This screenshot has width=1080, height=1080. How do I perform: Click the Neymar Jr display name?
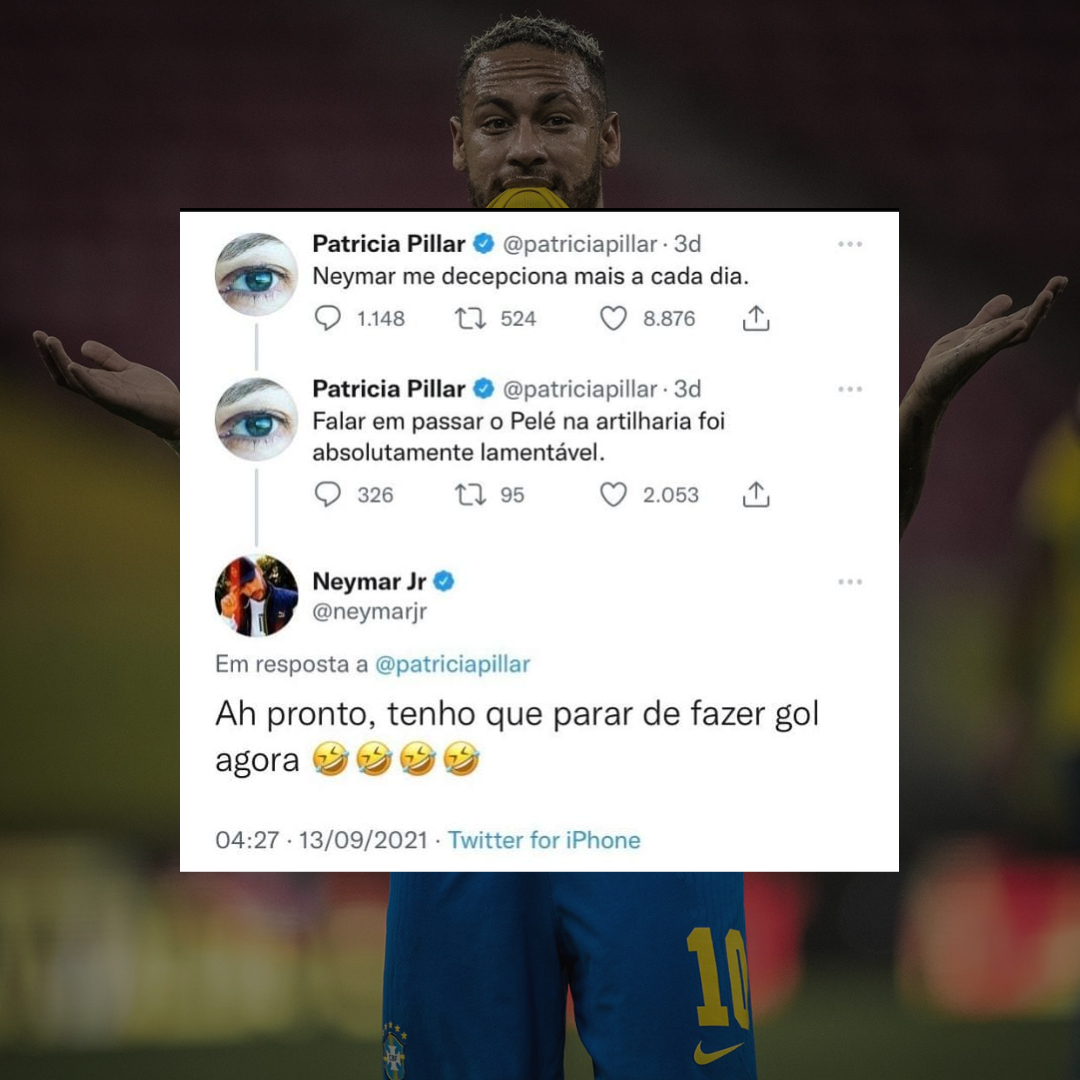[369, 581]
